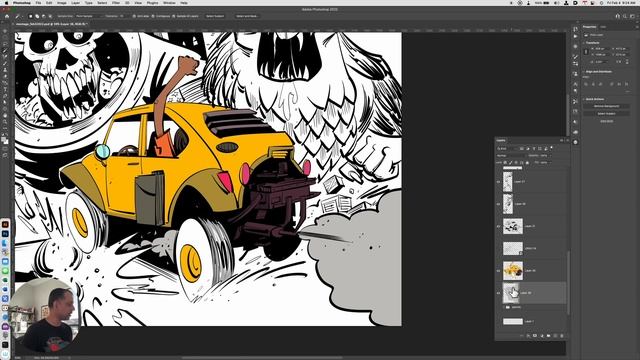The width and height of the screenshot is (640, 360).
Task: Open the File menu
Action: point(38,3)
